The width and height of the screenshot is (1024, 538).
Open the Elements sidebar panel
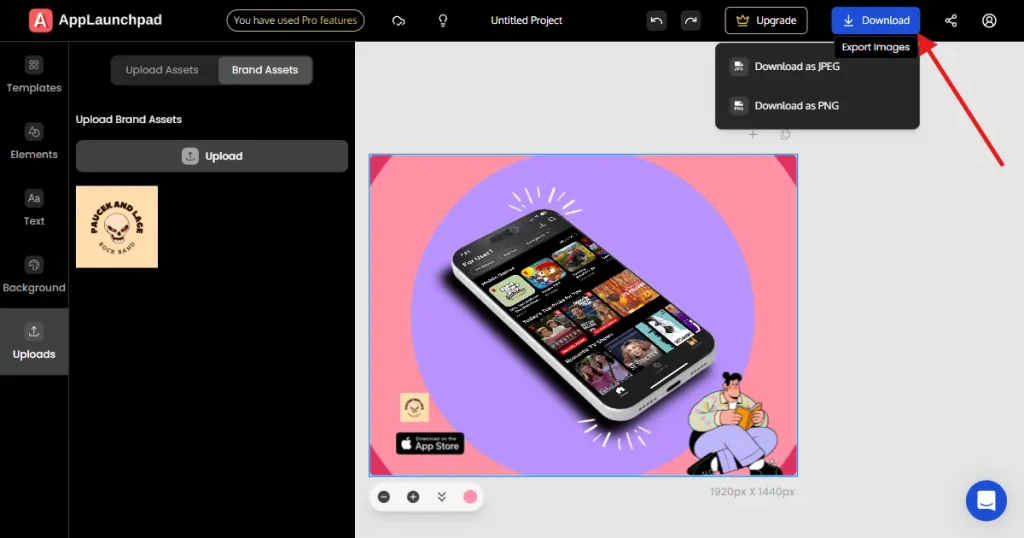[34, 142]
